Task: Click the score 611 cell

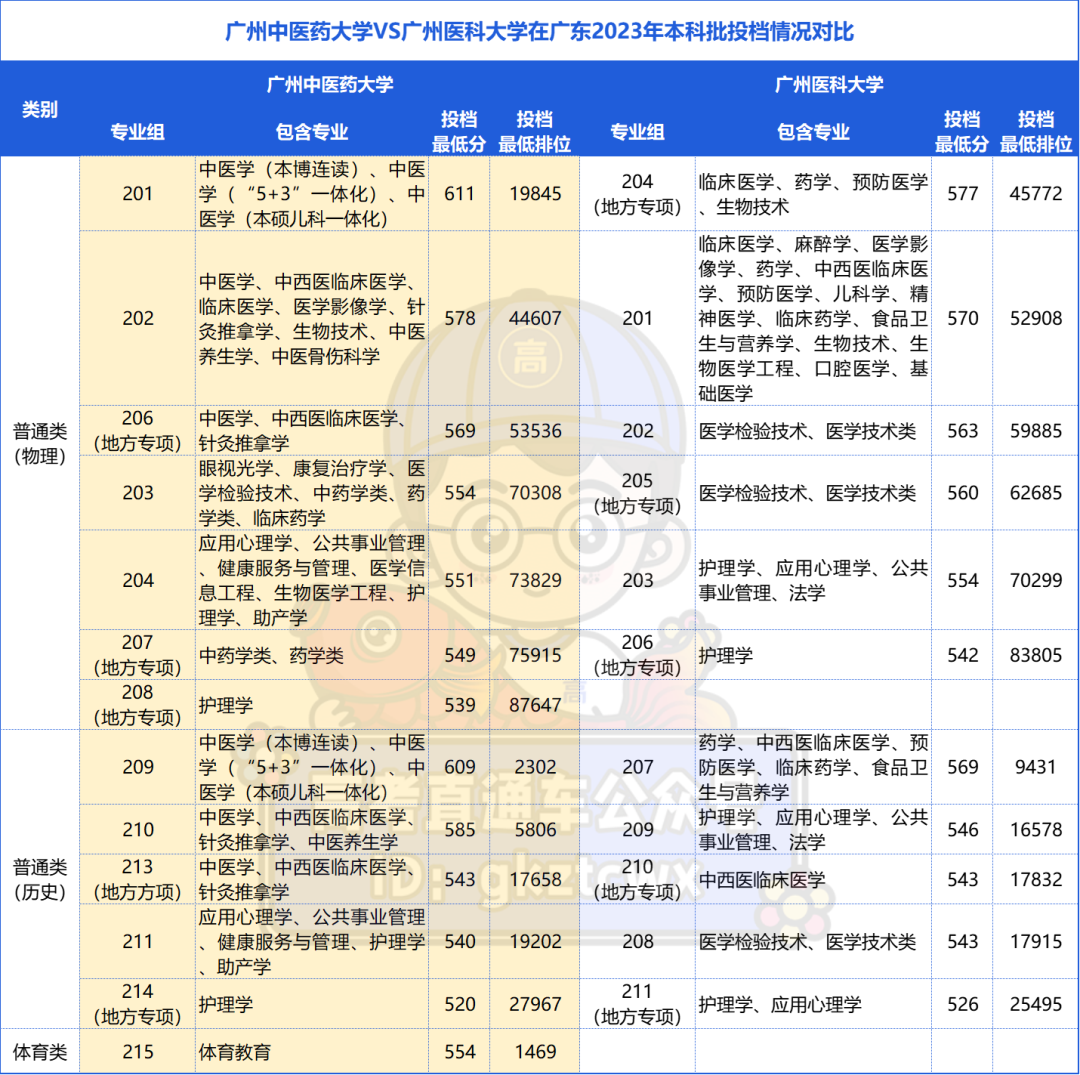Action: [x=458, y=193]
